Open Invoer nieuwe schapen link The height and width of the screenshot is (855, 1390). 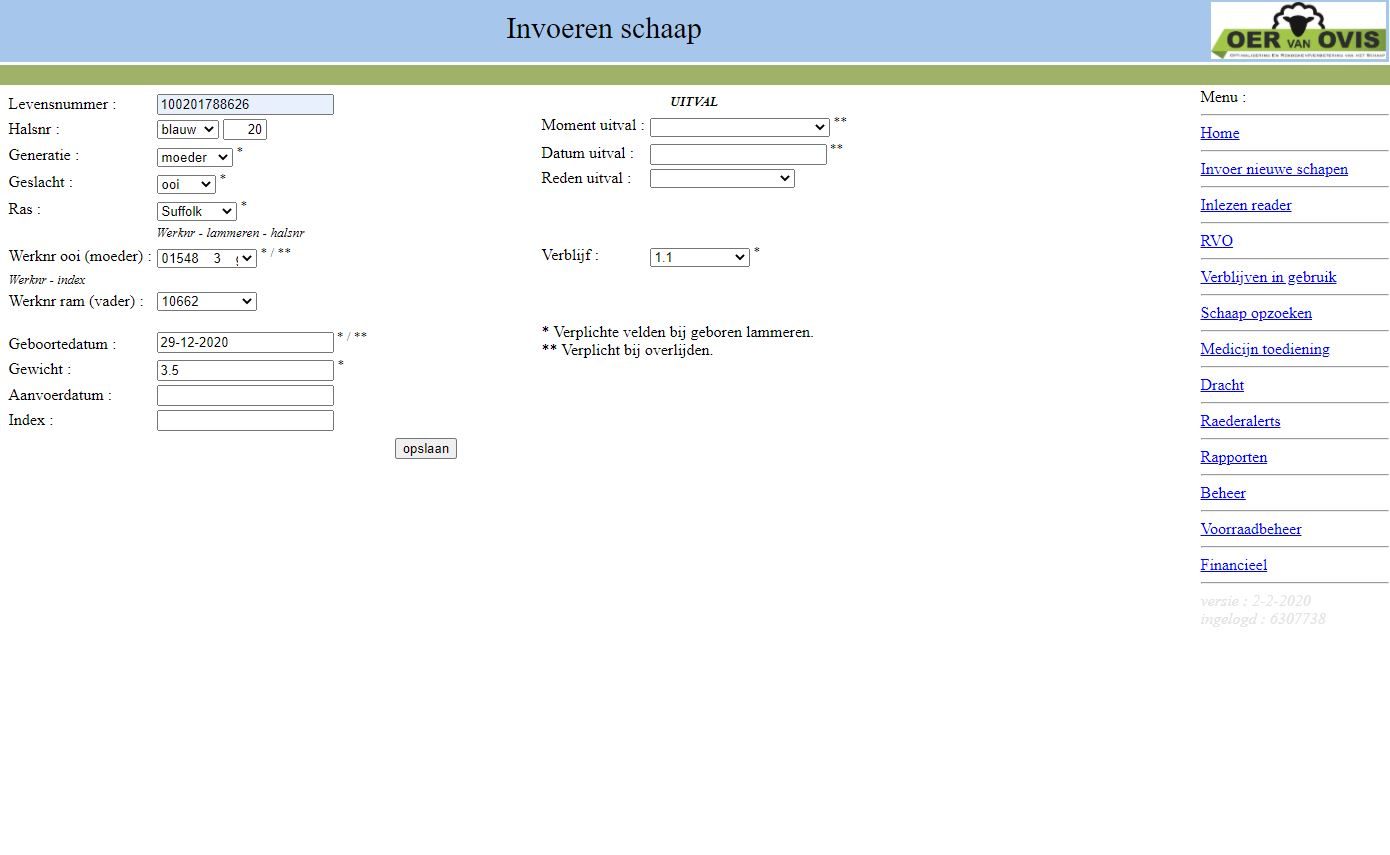click(1273, 170)
